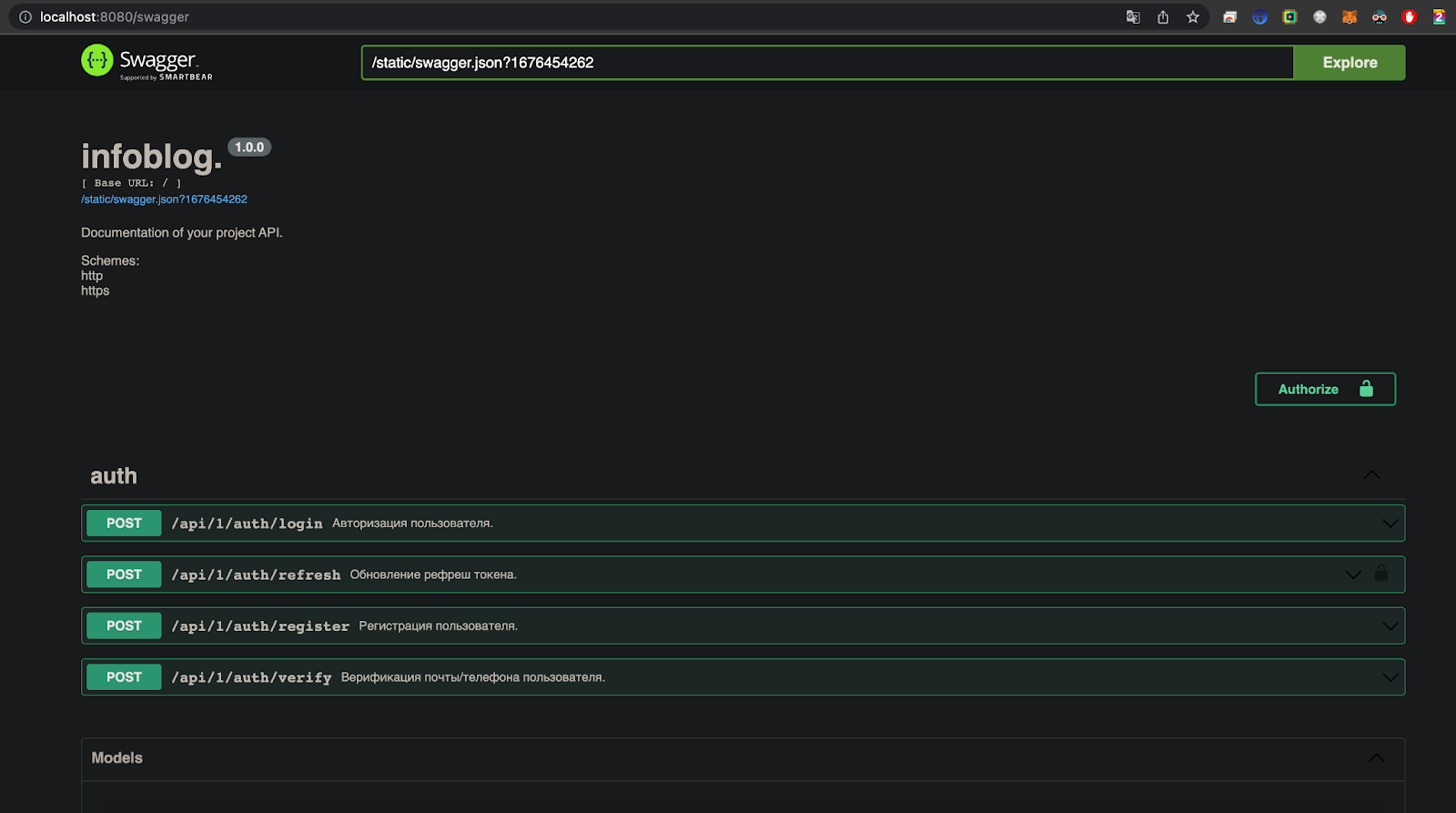Screen dimensions: 1456x813
Task: Open the red hand ad blocker extension
Action: click(x=1410, y=17)
